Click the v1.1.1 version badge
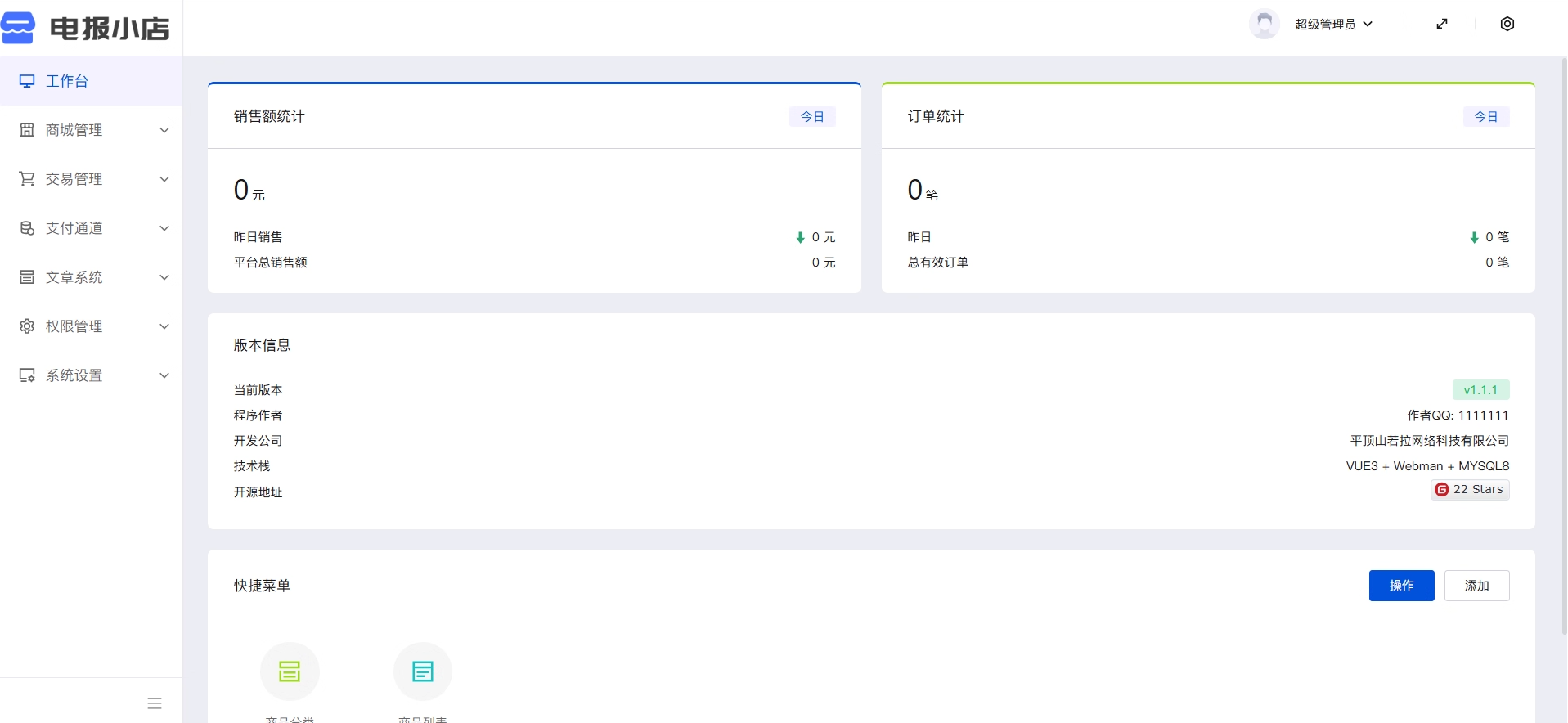Viewport: 1568px width, 723px height. point(1480,390)
